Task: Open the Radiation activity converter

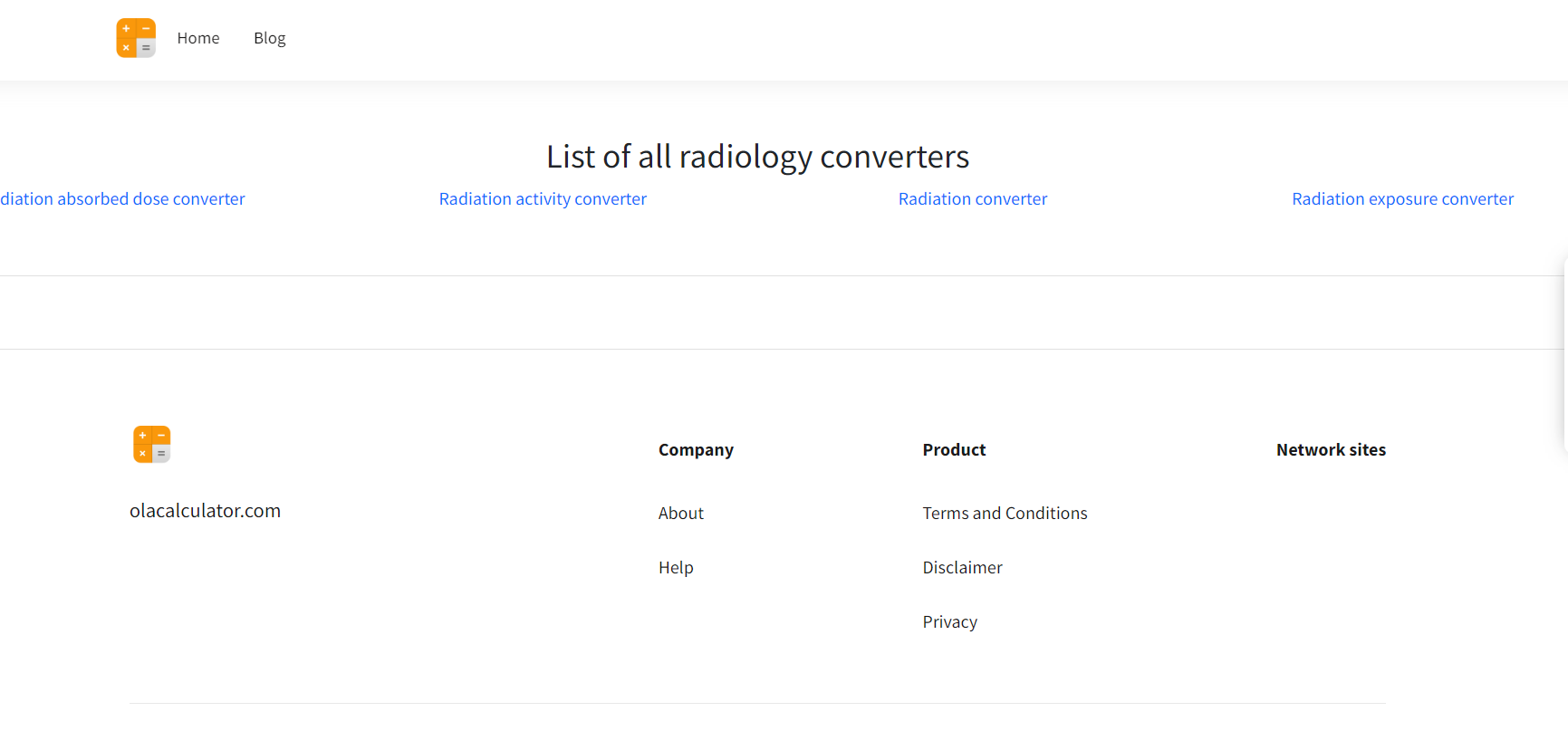Action: tap(543, 198)
